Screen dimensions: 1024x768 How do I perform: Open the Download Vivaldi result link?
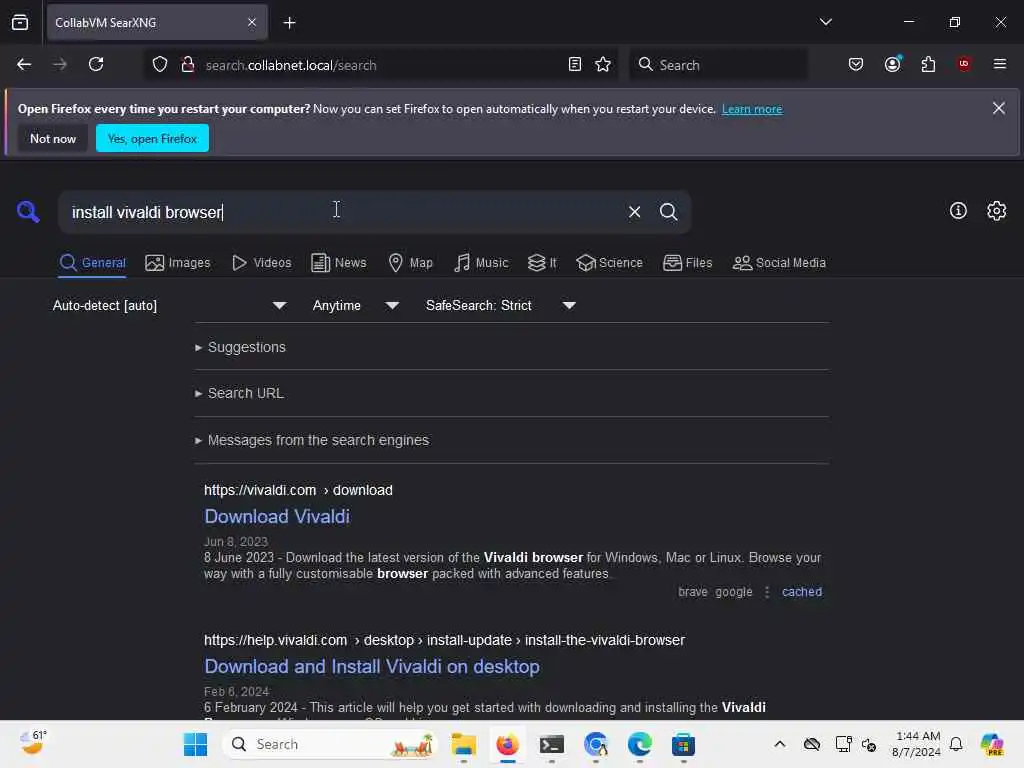click(277, 517)
